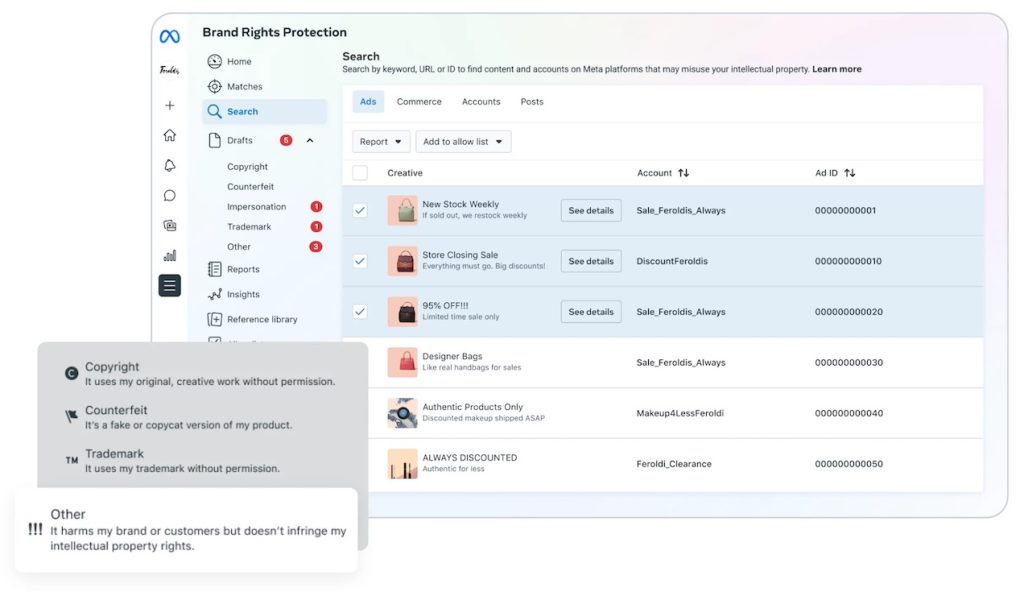The image size is (1024, 592).
Task: Open the bar chart icon in left rail
Action: 169,255
